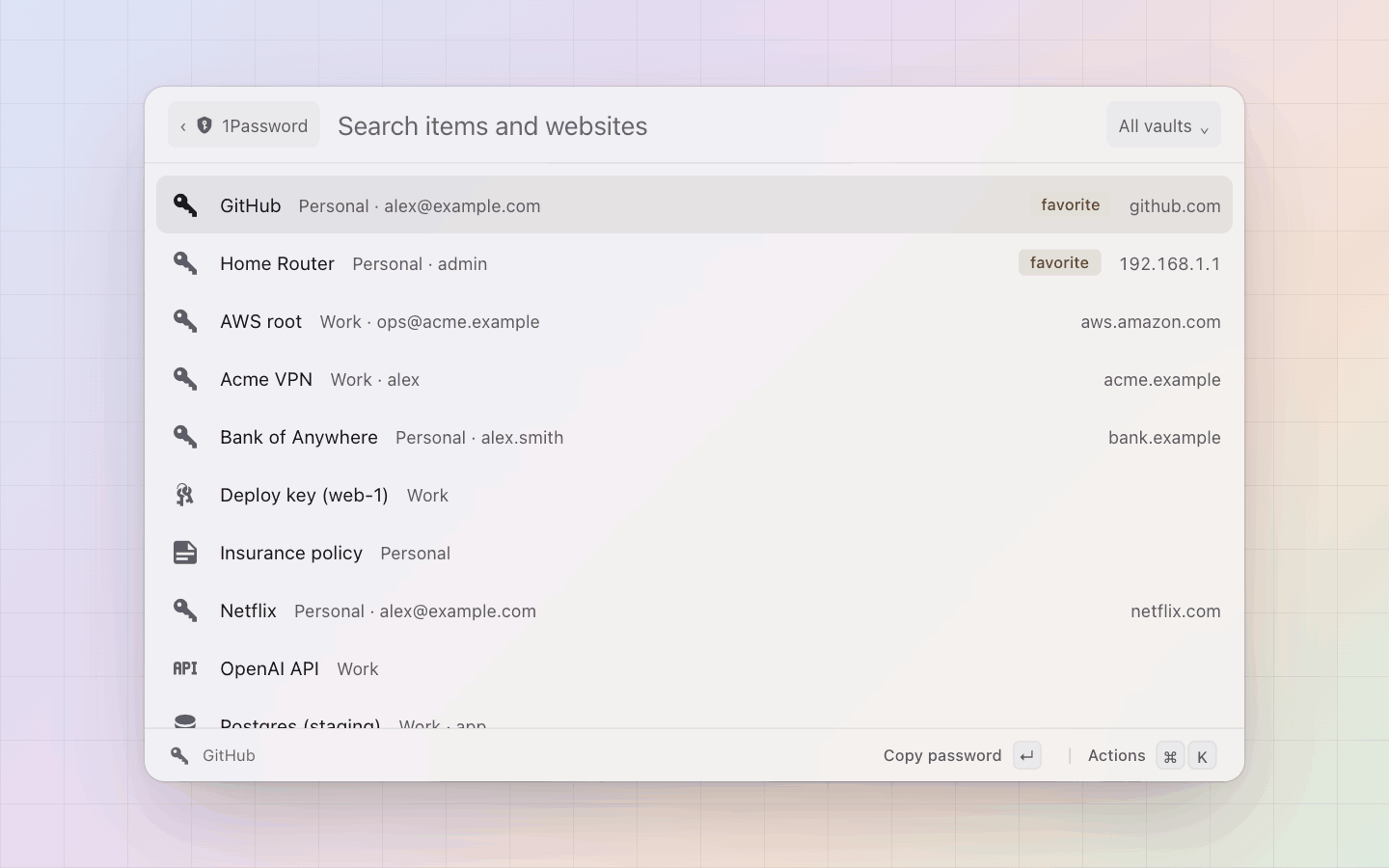The width and height of the screenshot is (1389, 868).
Task: Open the Actions menu in the footer
Action: click(1116, 755)
